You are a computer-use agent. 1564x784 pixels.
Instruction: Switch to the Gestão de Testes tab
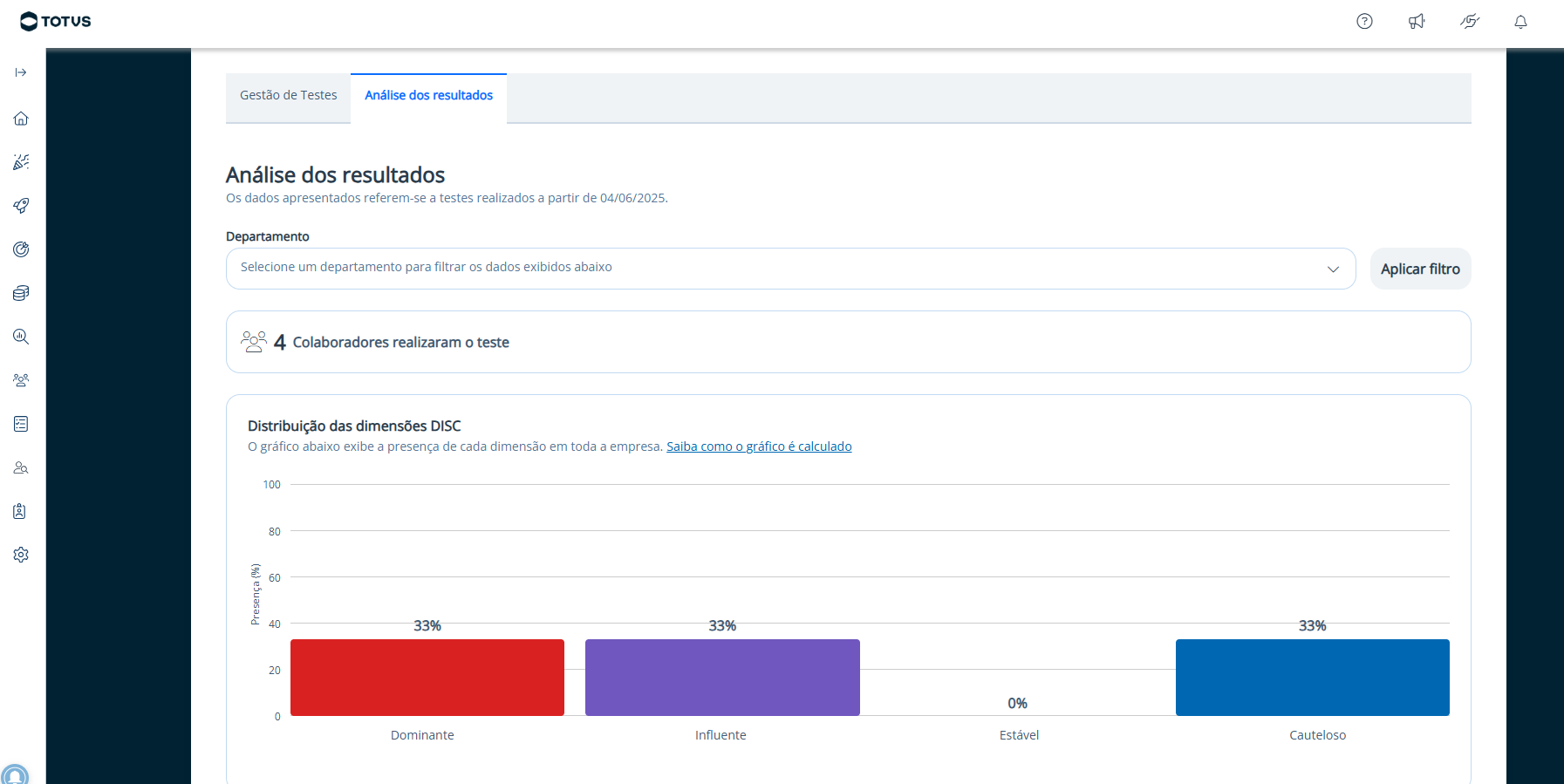coord(288,95)
